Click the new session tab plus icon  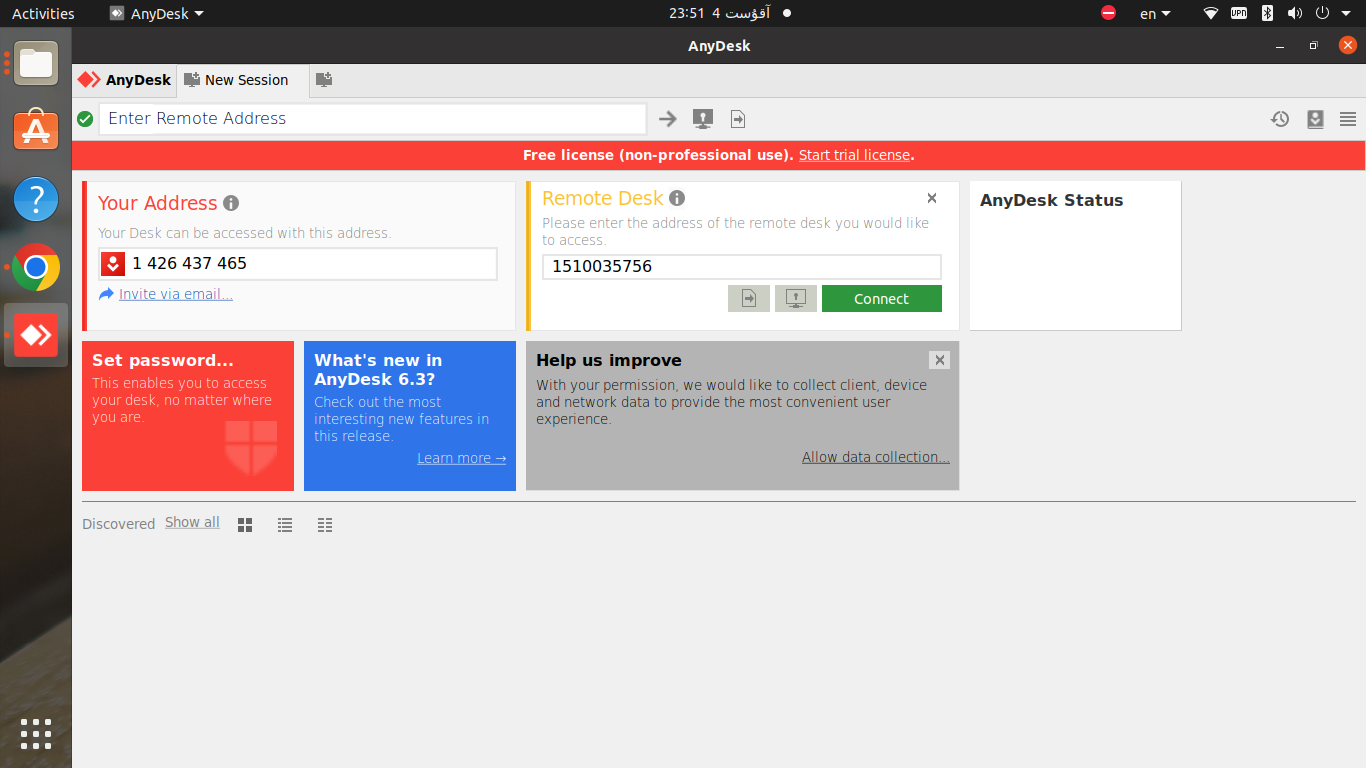coord(324,80)
